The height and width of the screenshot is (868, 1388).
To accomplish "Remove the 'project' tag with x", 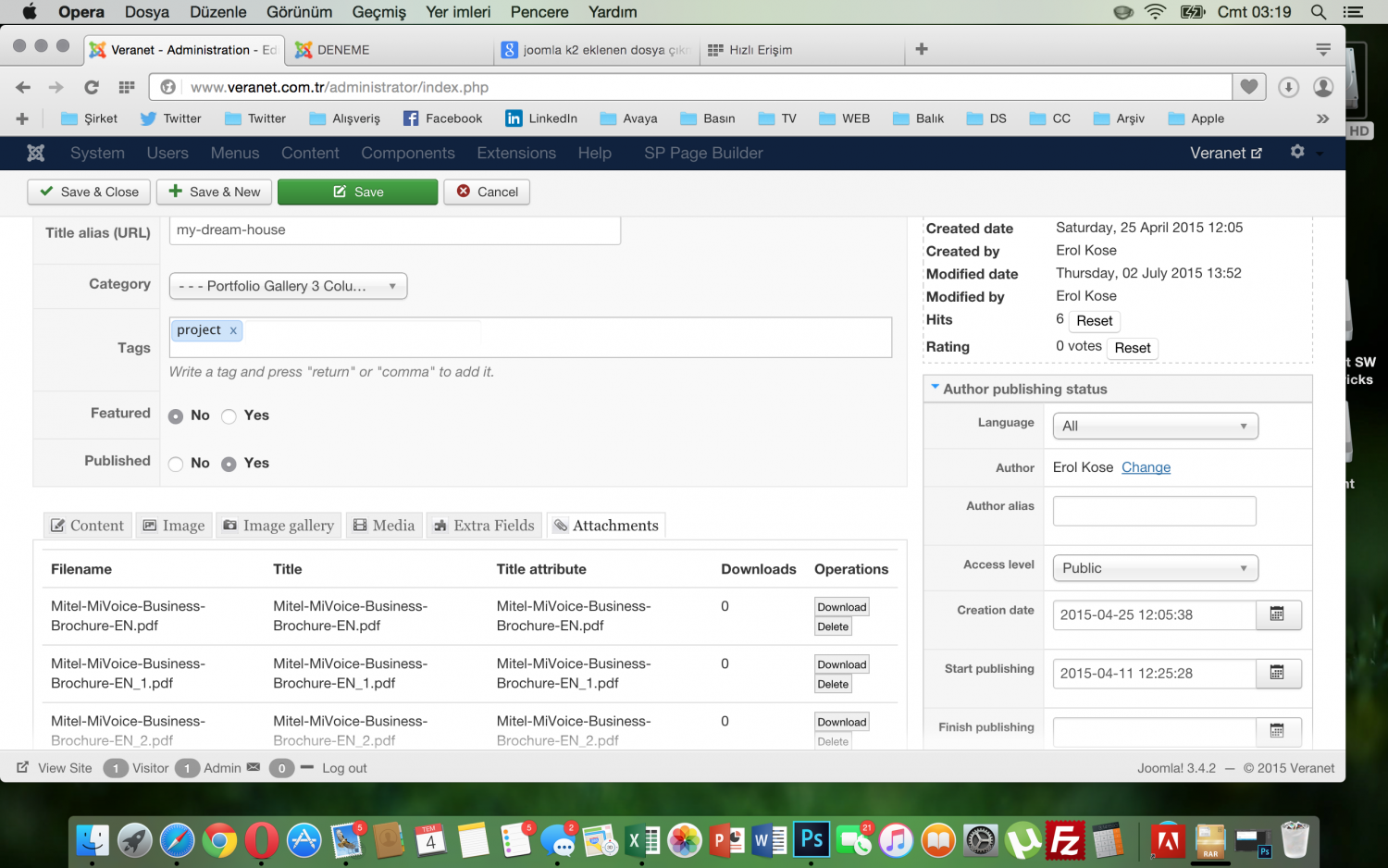I will [233, 330].
